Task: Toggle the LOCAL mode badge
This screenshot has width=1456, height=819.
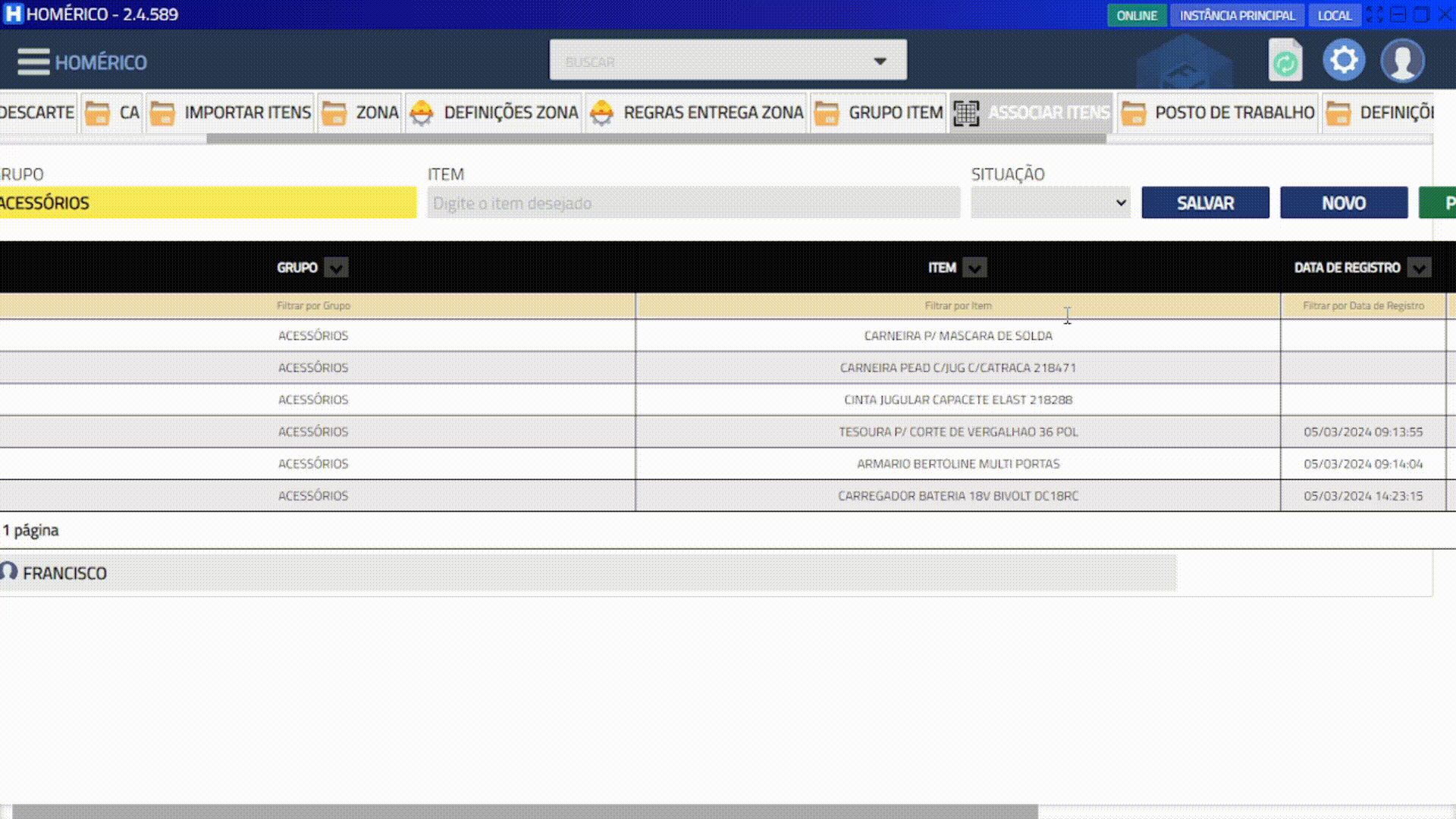Action: (1334, 15)
